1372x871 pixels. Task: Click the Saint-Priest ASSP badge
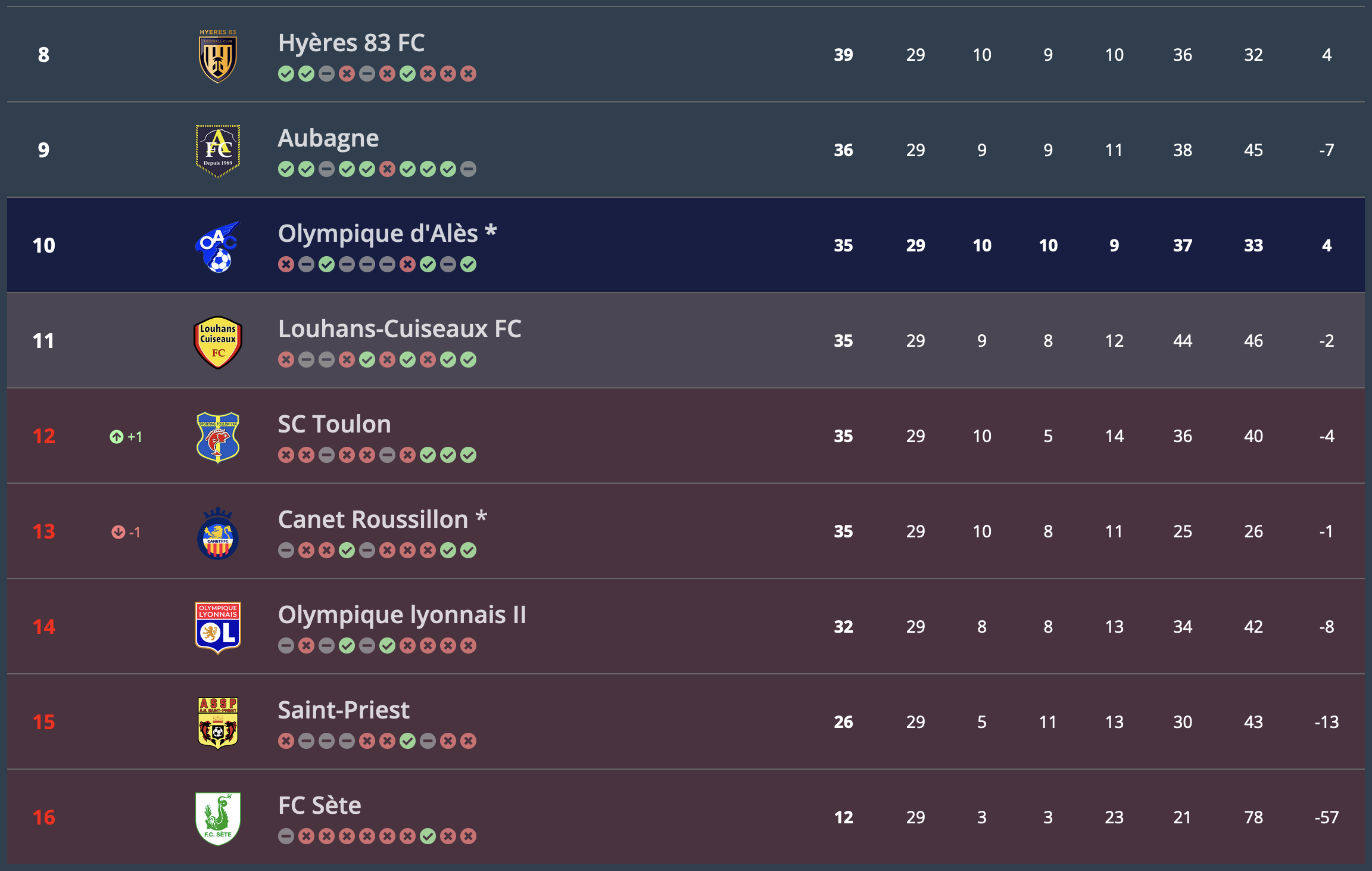pos(218,723)
